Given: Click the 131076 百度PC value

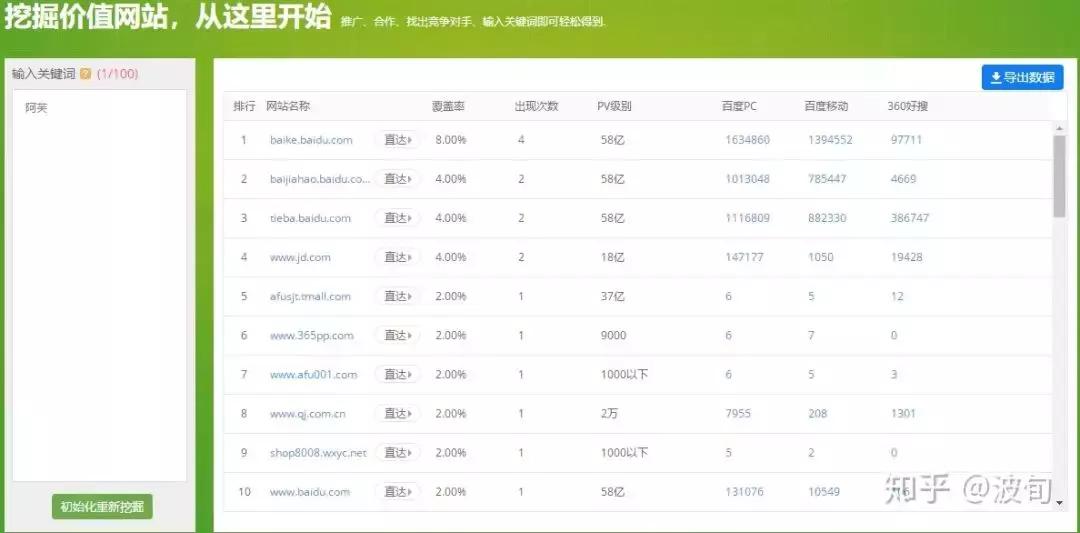Looking at the screenshot, I should 745,492.
